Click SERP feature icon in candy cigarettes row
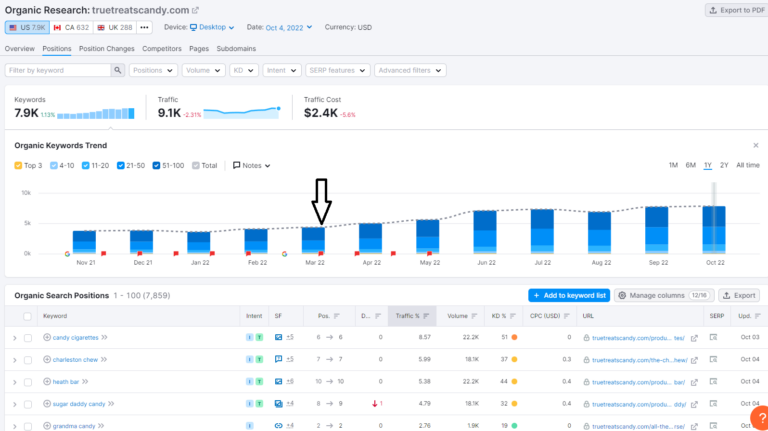Screen dimensions: 768x431 (x=278, y=337)
